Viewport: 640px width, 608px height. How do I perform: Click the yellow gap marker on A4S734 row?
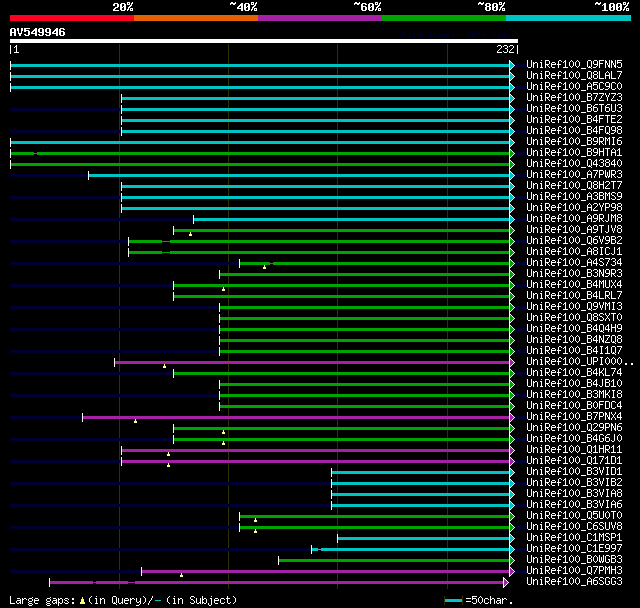pos(264,267)
